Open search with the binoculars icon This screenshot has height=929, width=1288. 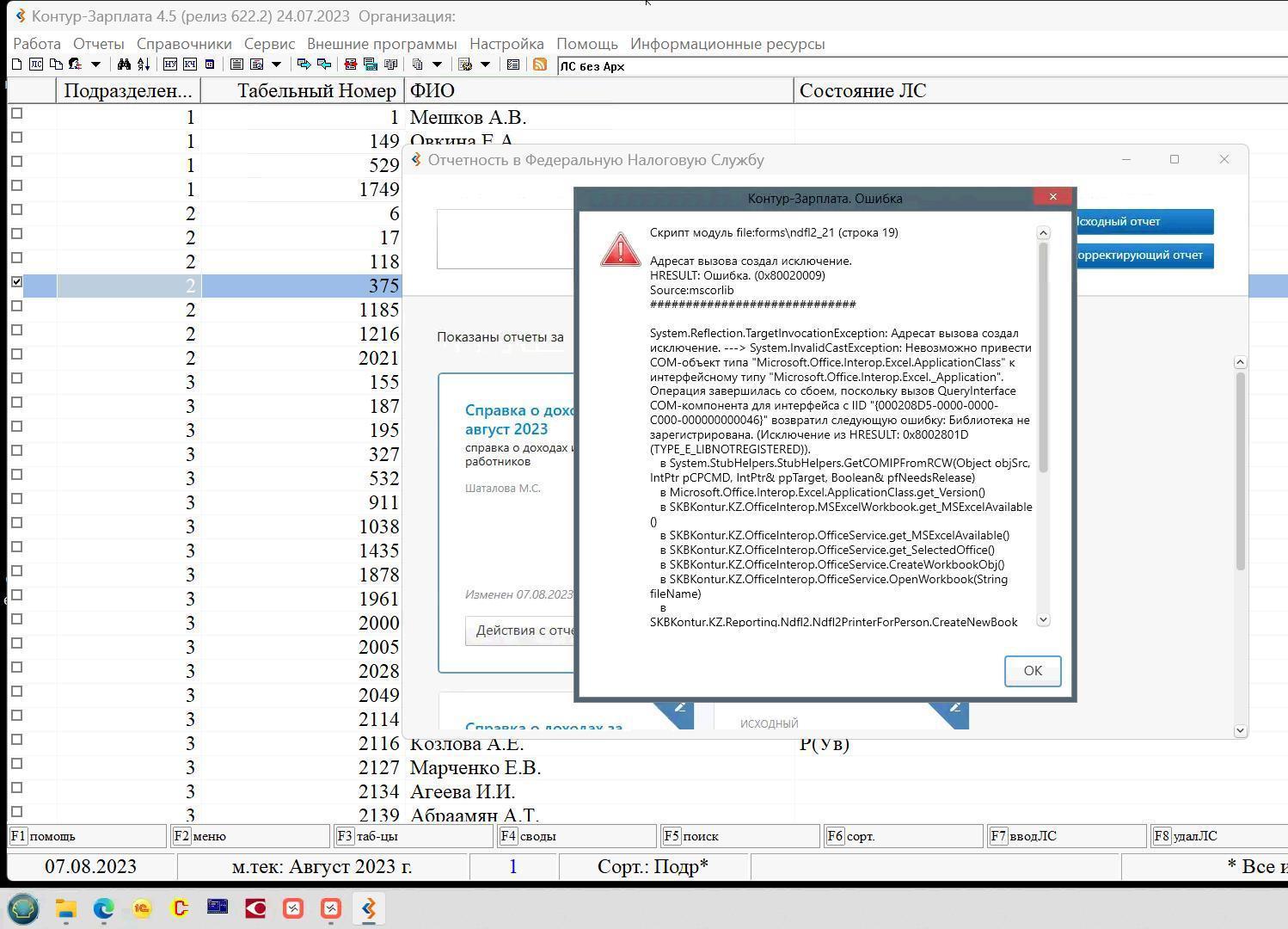click(124, 65)
